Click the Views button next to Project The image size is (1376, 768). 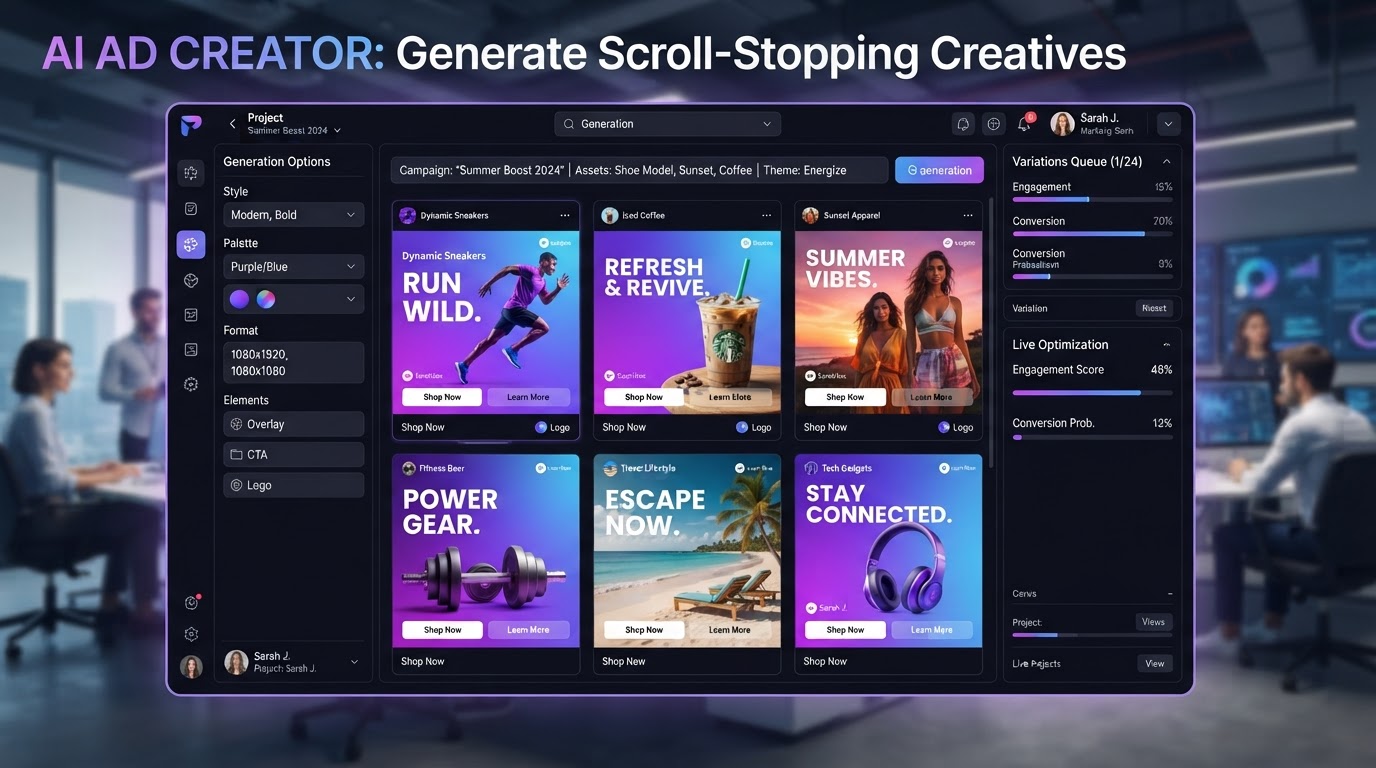(x=1153, y=622)
